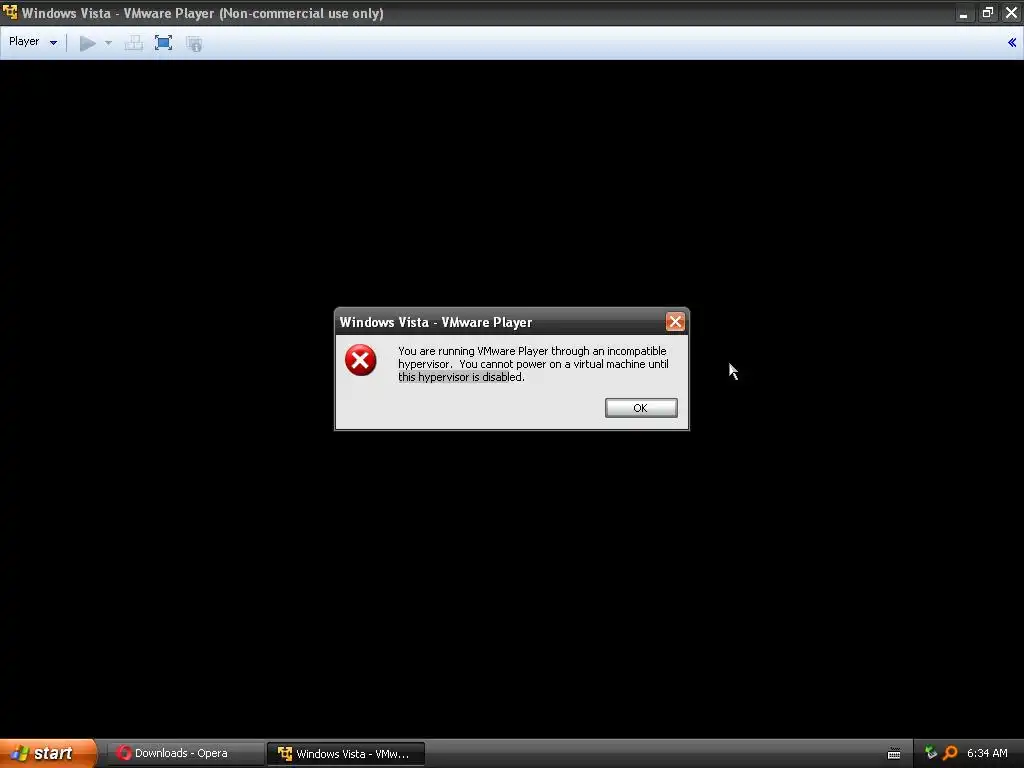Open the Windows start menu
The height and width of the screenshot is (768, 1024).
(x=48, y=753)
